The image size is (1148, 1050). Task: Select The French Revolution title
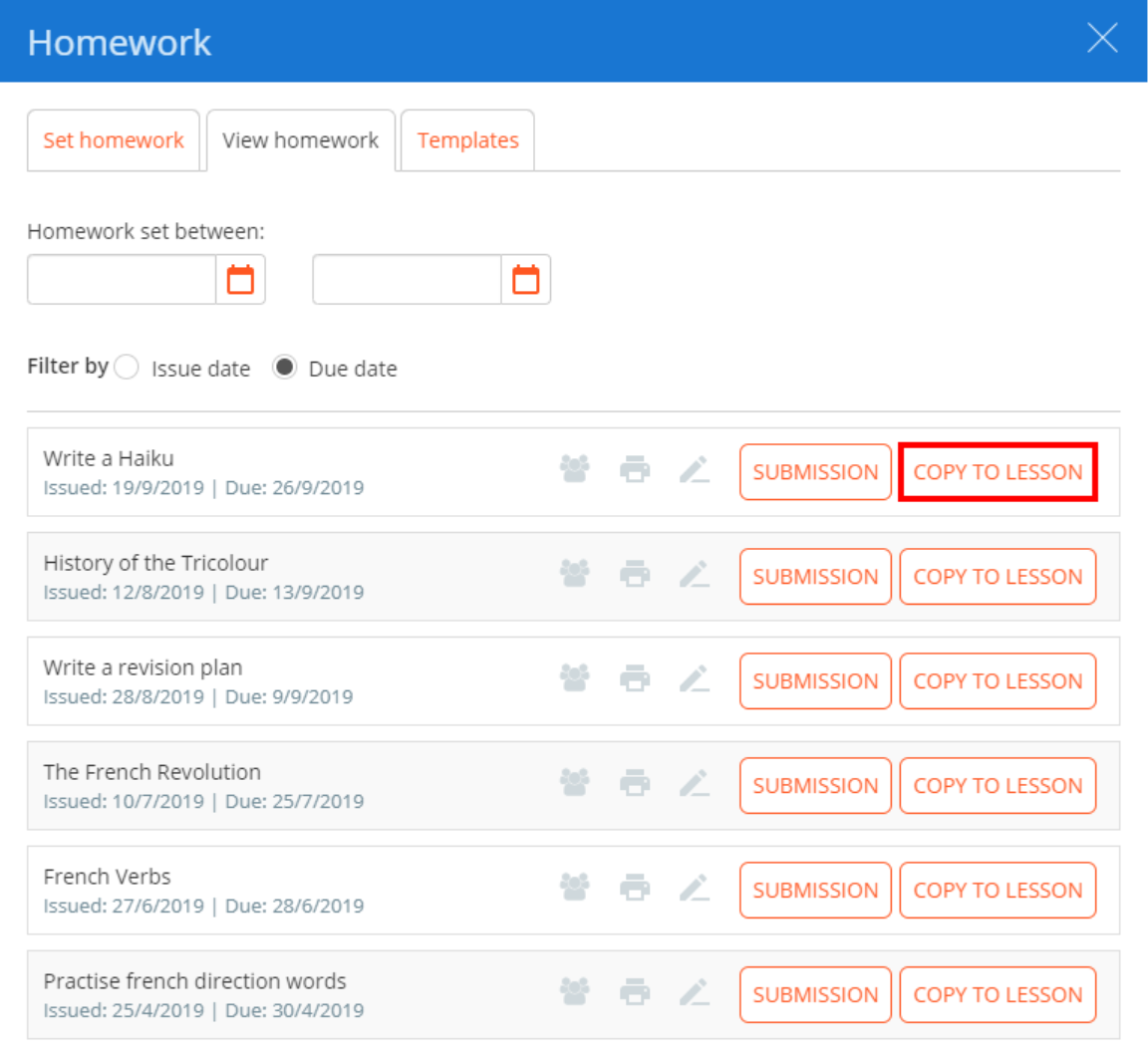(151, 773)
